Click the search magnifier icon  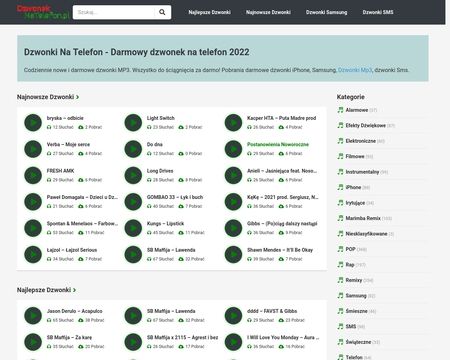pos(162,12)
